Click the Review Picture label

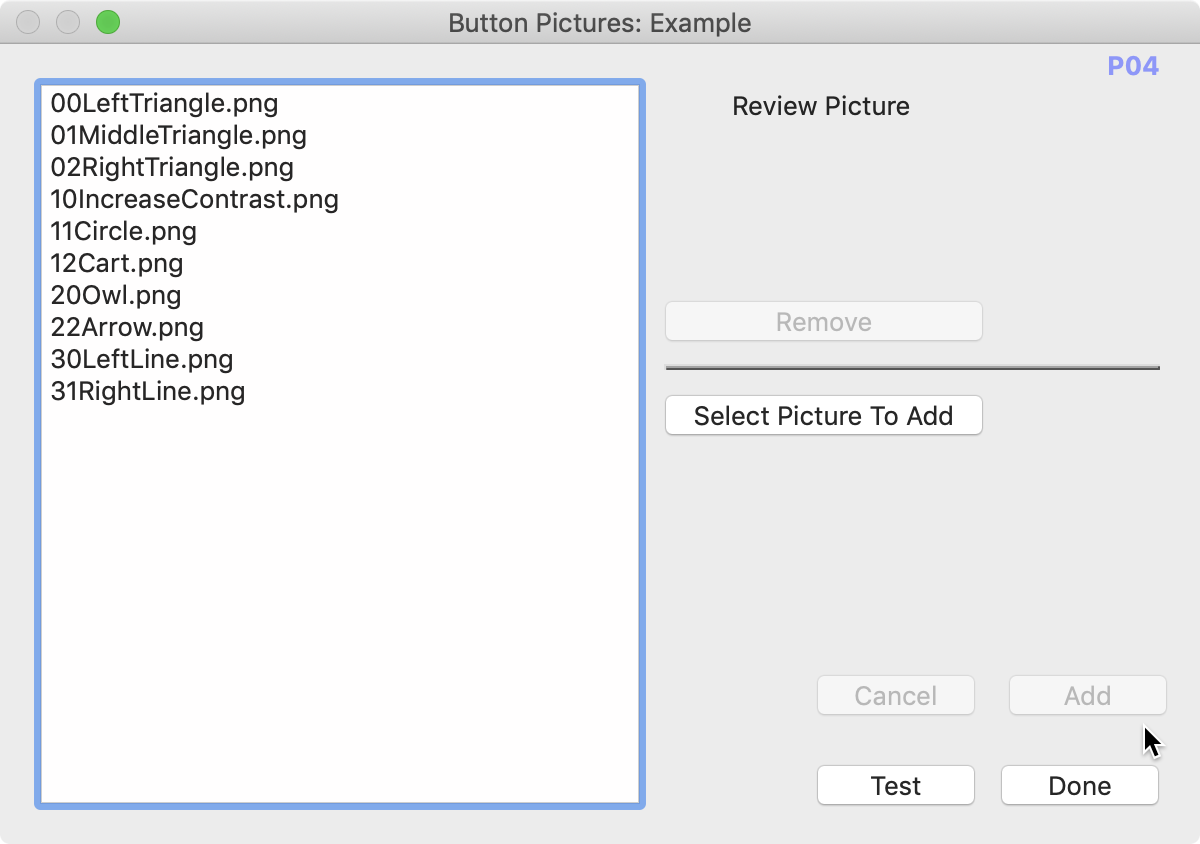click(x=820, y=106)
